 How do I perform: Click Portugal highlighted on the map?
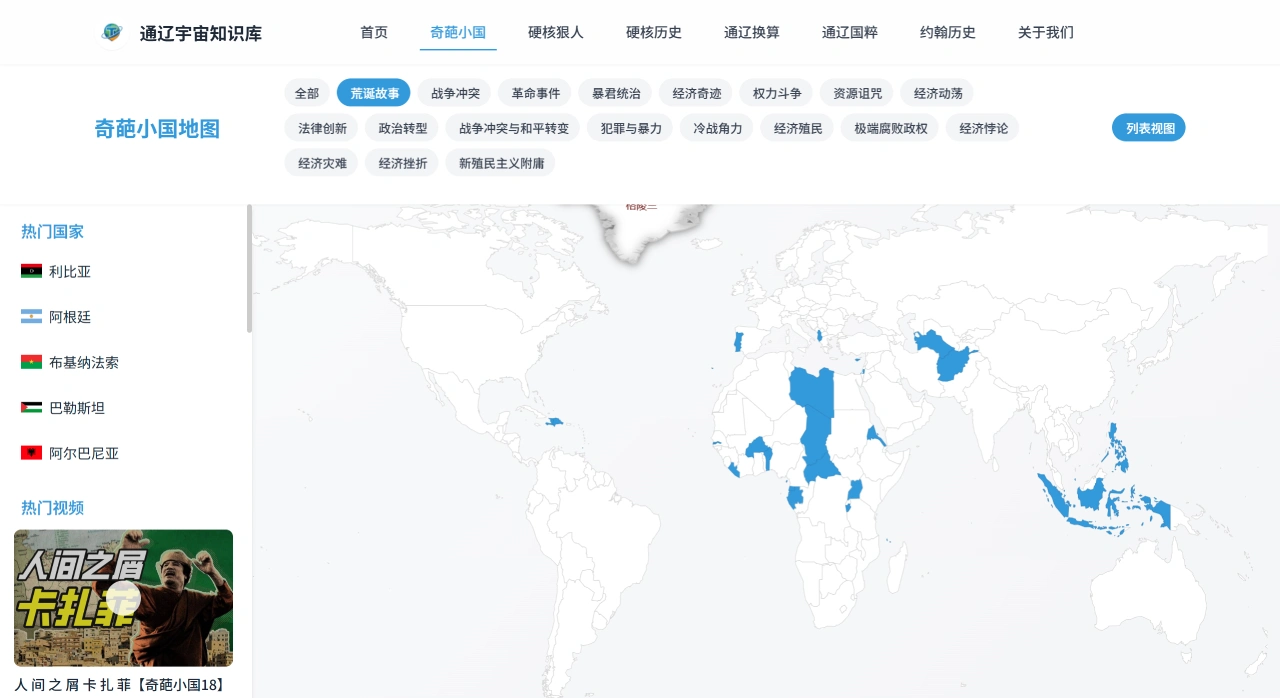[x=738, y=342]
